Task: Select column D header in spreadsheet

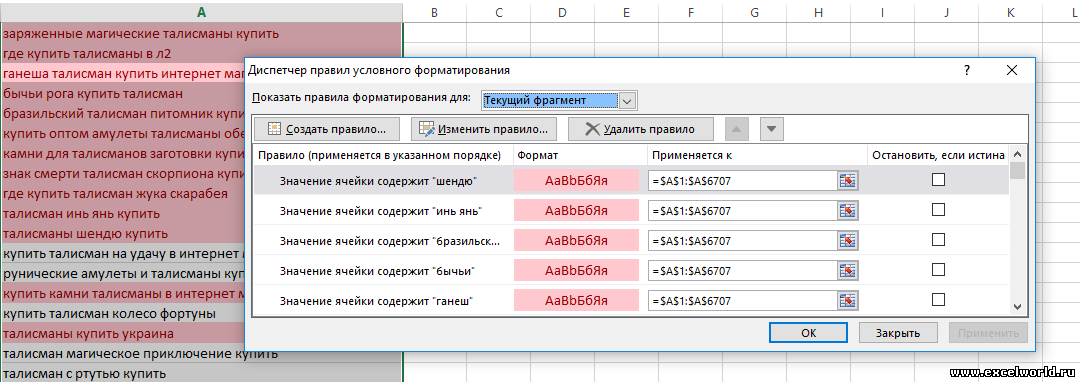Action: pos(562,12)
